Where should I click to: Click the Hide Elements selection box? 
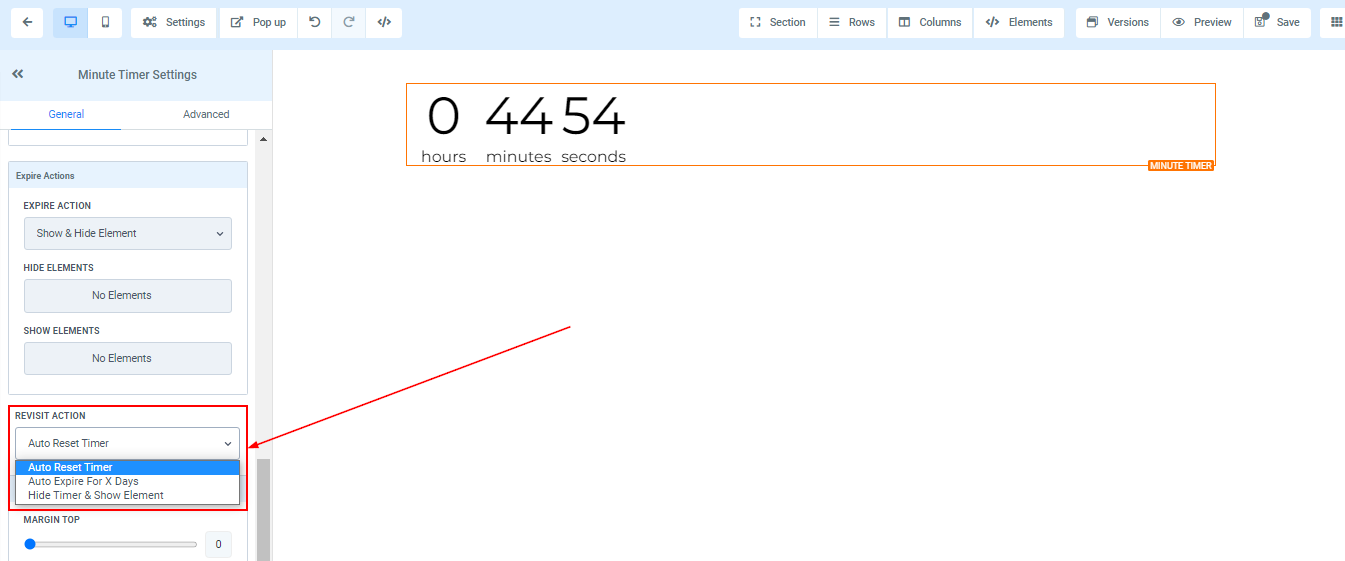(128, 295)
